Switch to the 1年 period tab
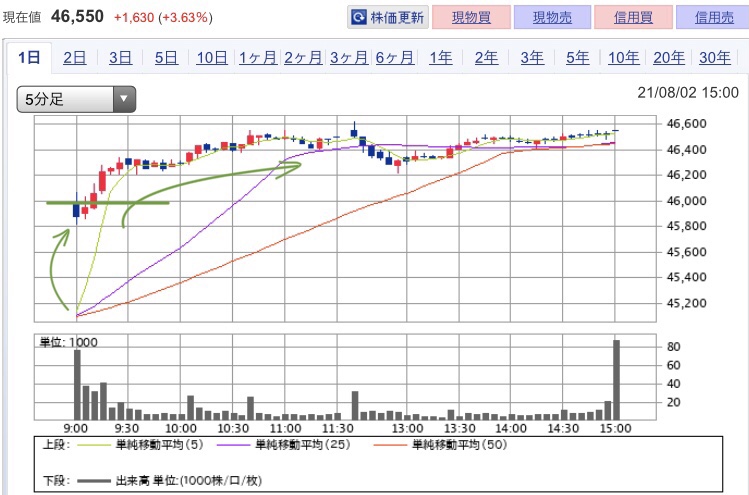 click(440, 58)
